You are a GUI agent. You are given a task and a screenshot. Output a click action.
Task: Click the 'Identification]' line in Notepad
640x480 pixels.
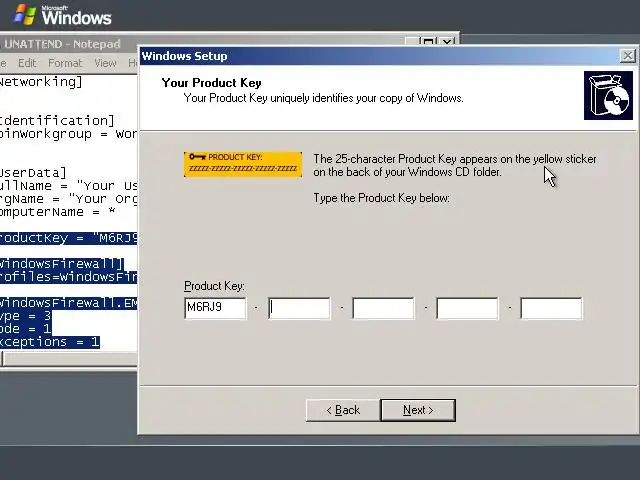click(x=57, y=120)
